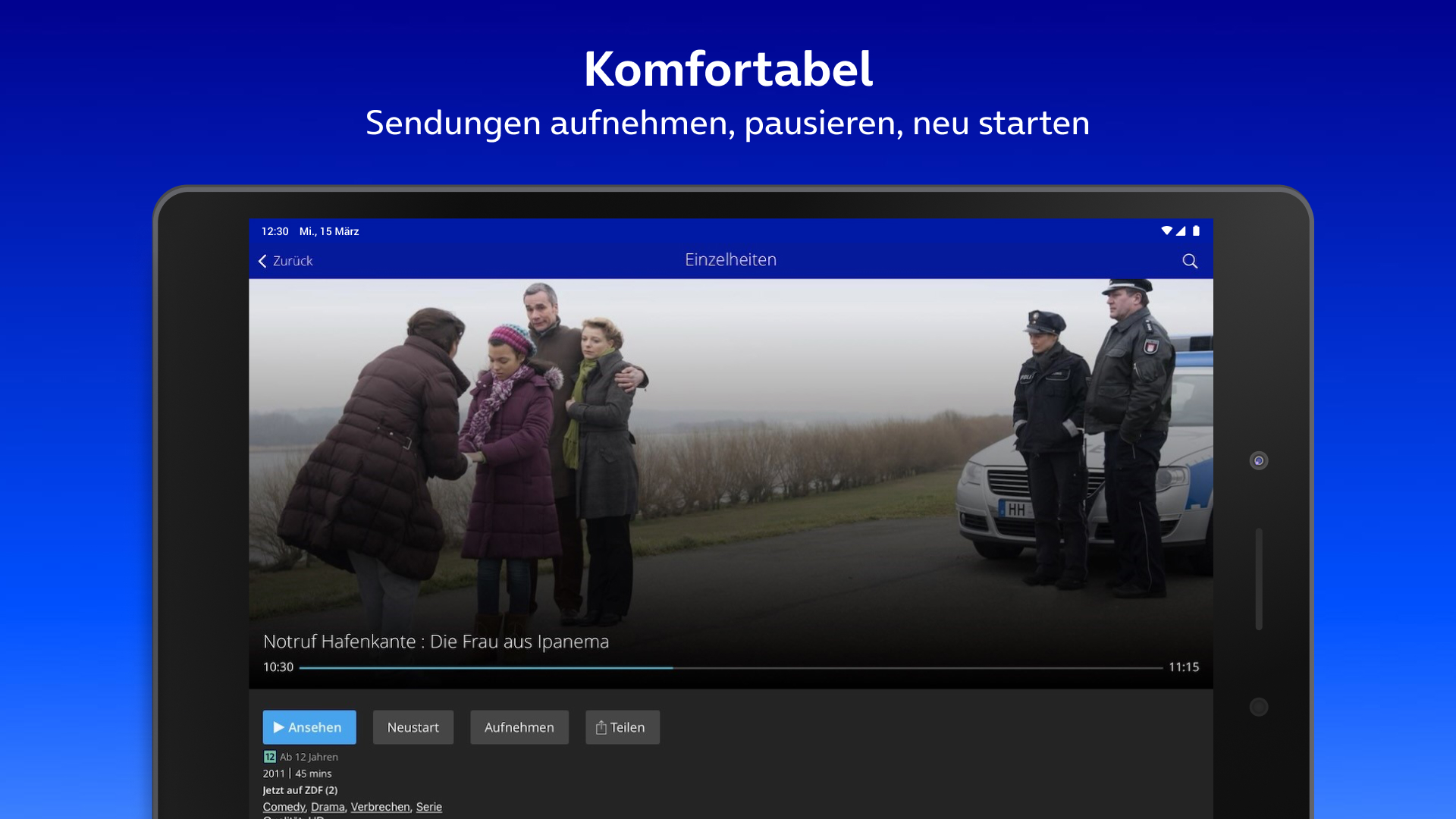Tap the clock showing 12:30 in the status bar

pos(275,231)
